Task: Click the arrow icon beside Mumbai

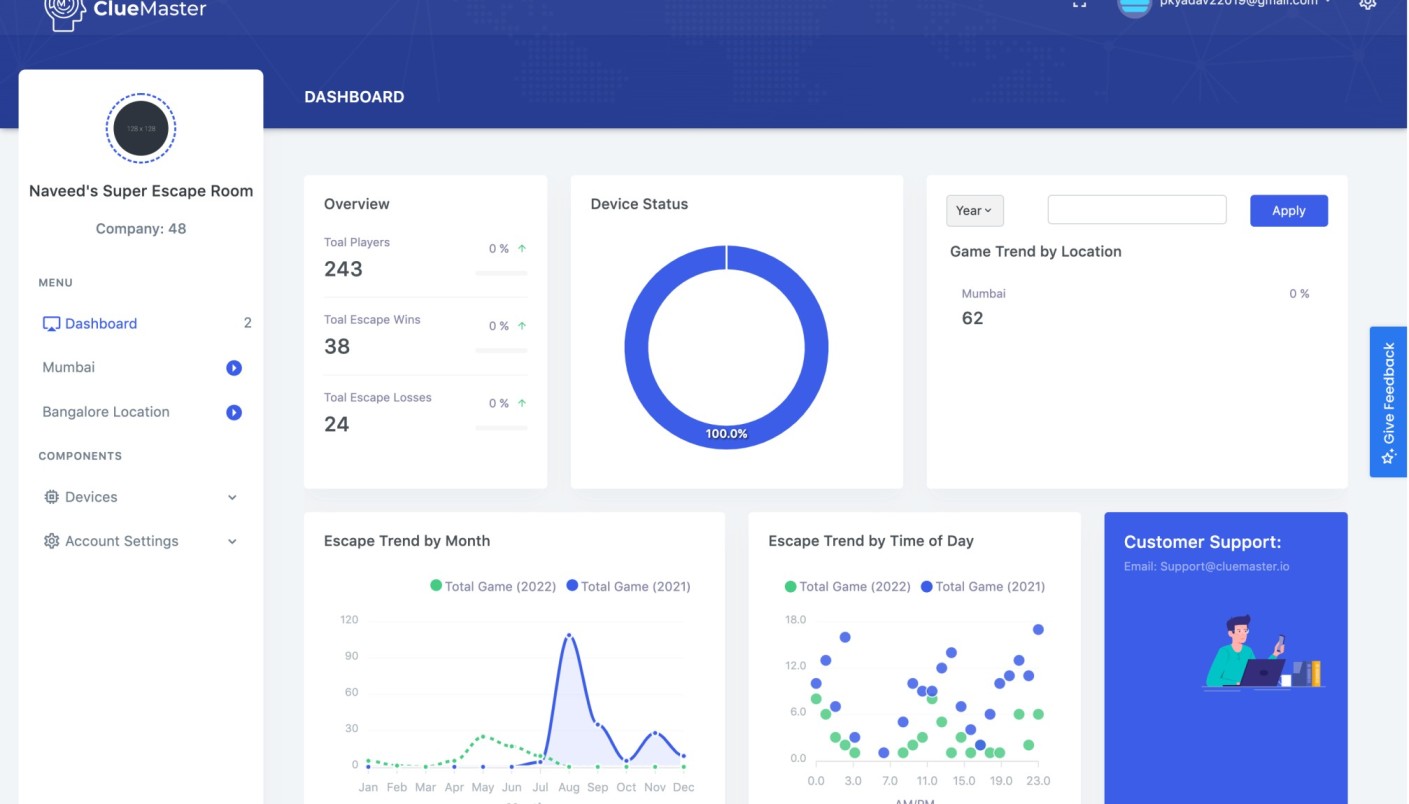Action: (234, 368)
